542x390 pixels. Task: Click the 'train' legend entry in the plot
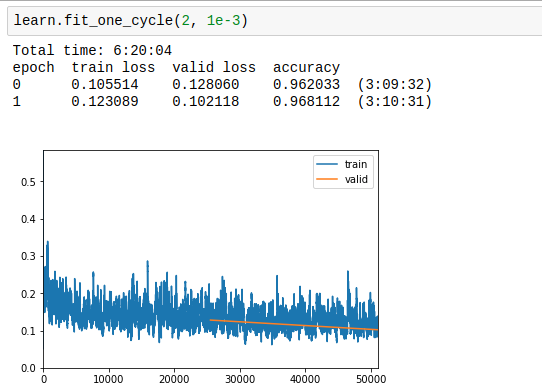coord(356,164)
